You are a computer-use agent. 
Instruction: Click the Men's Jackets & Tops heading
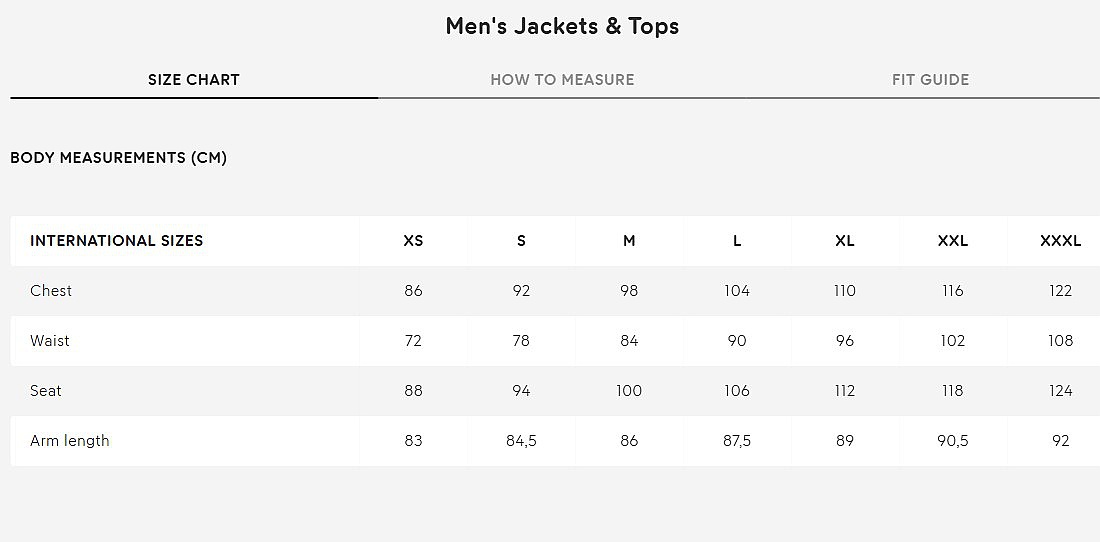coord(562,26)
